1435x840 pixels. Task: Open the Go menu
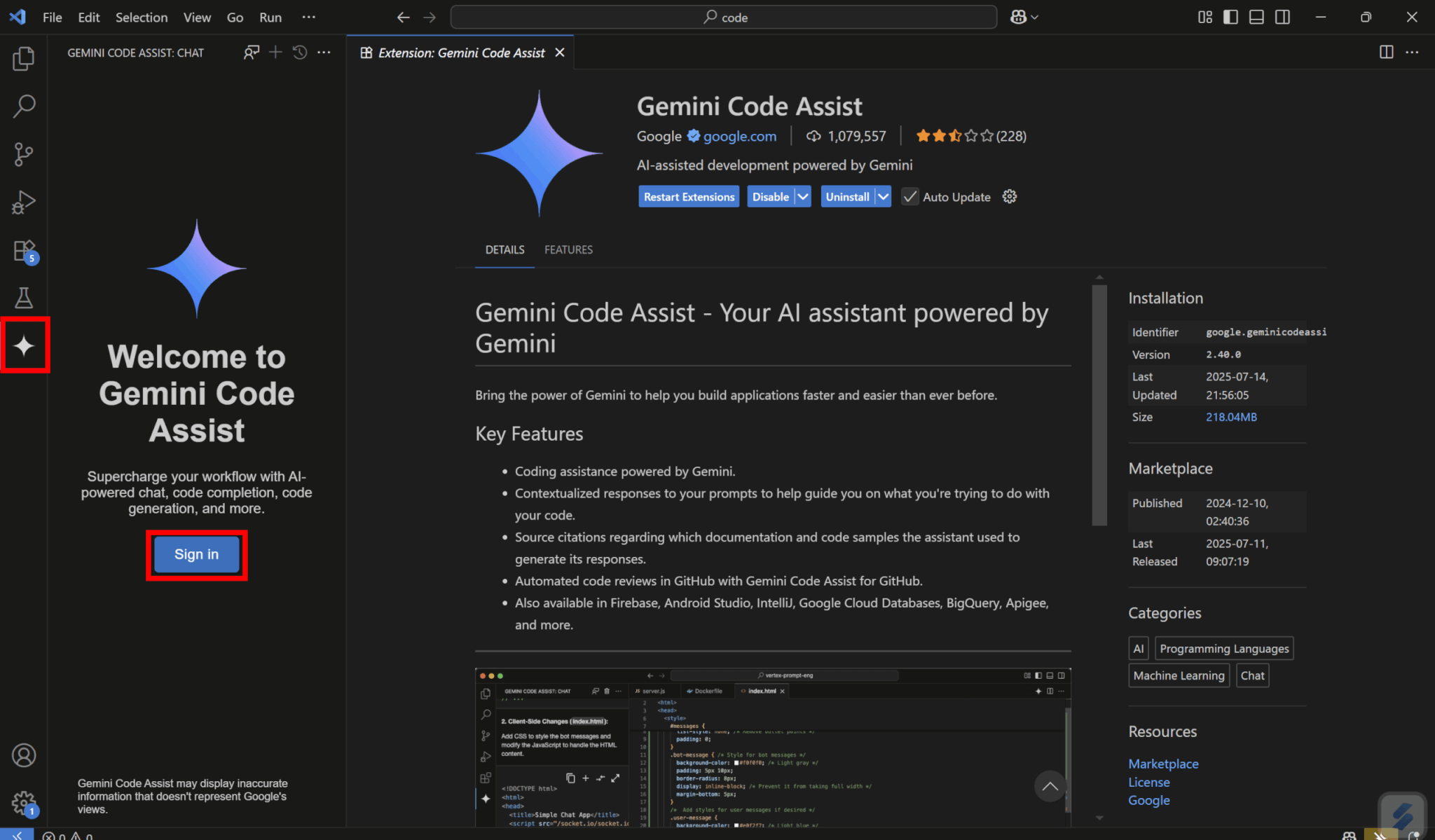click(235, 18)
